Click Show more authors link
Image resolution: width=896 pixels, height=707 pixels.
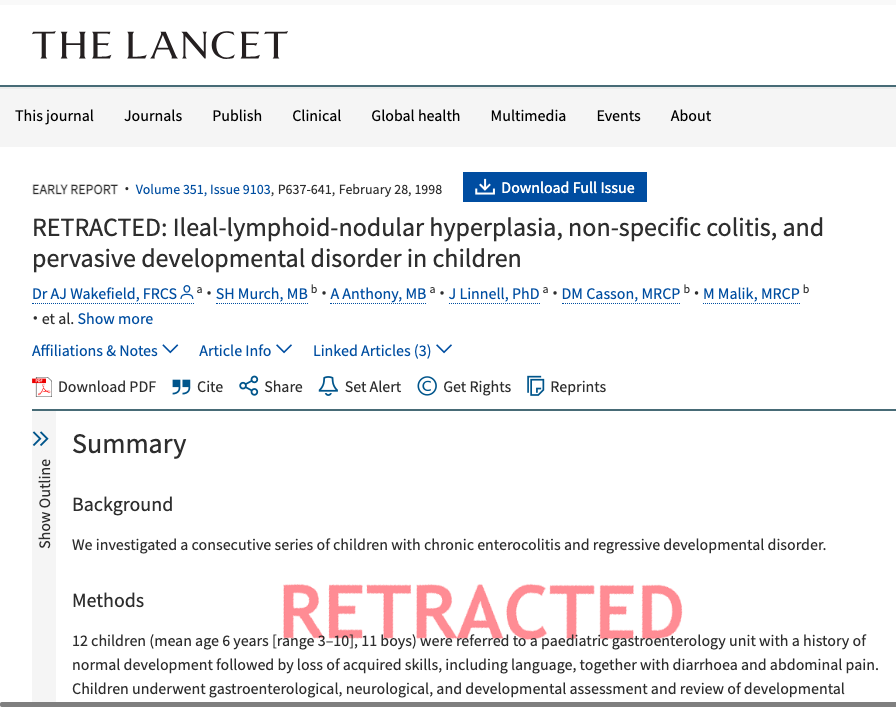[115, 319]
